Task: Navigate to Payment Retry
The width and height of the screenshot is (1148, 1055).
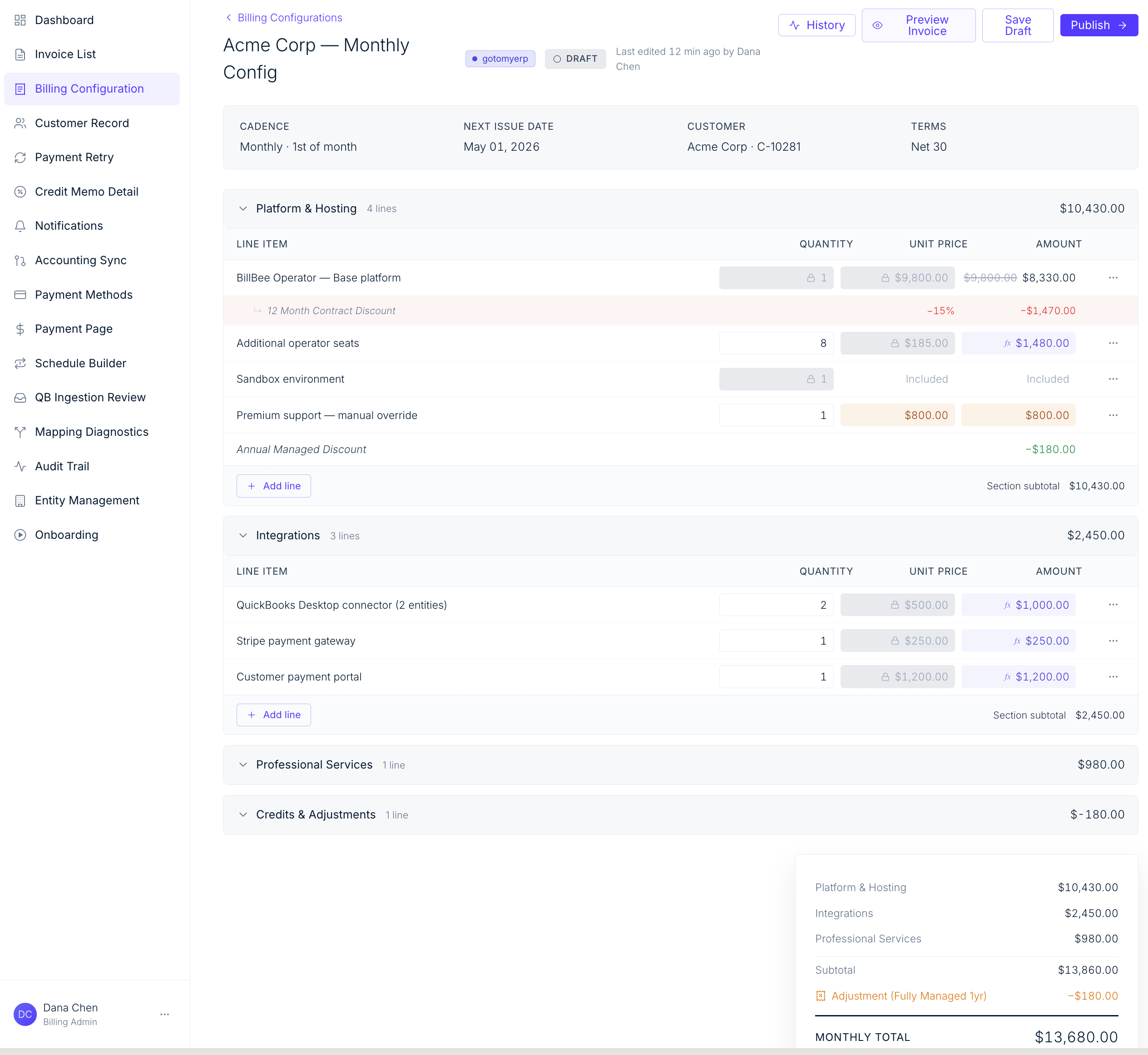Action: (91, 157)
